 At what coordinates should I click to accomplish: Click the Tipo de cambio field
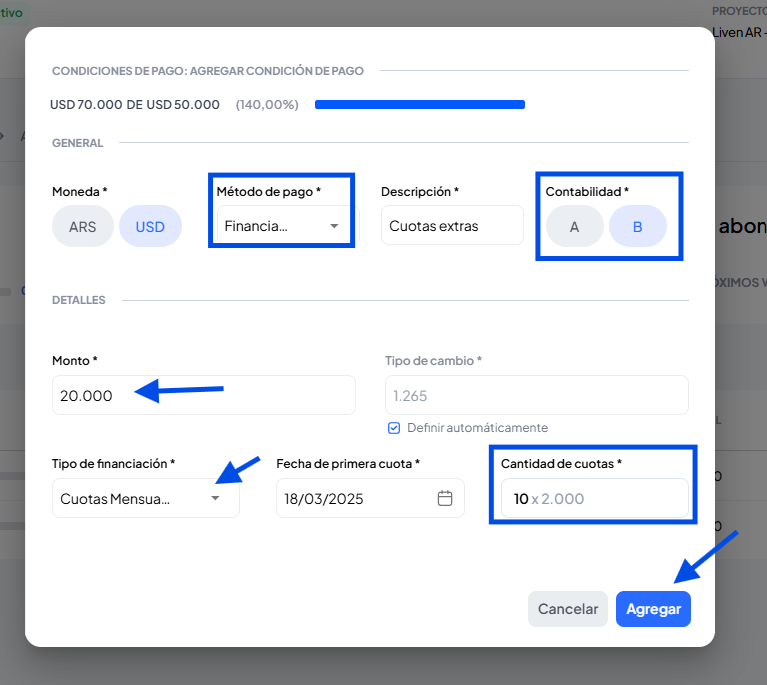[x=536, y=395]
